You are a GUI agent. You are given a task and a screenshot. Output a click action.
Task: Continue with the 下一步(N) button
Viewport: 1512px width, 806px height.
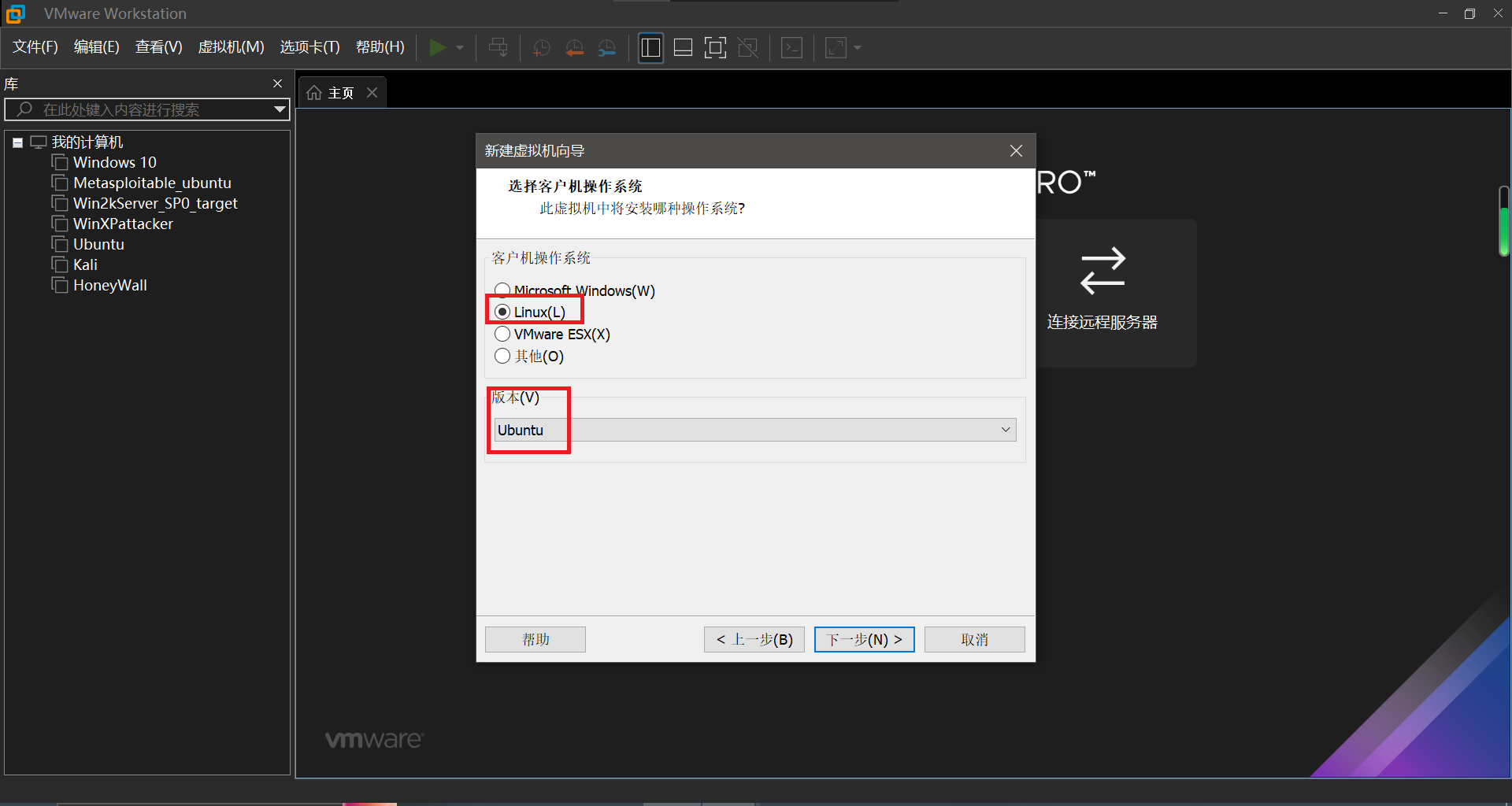coord(865,639)
